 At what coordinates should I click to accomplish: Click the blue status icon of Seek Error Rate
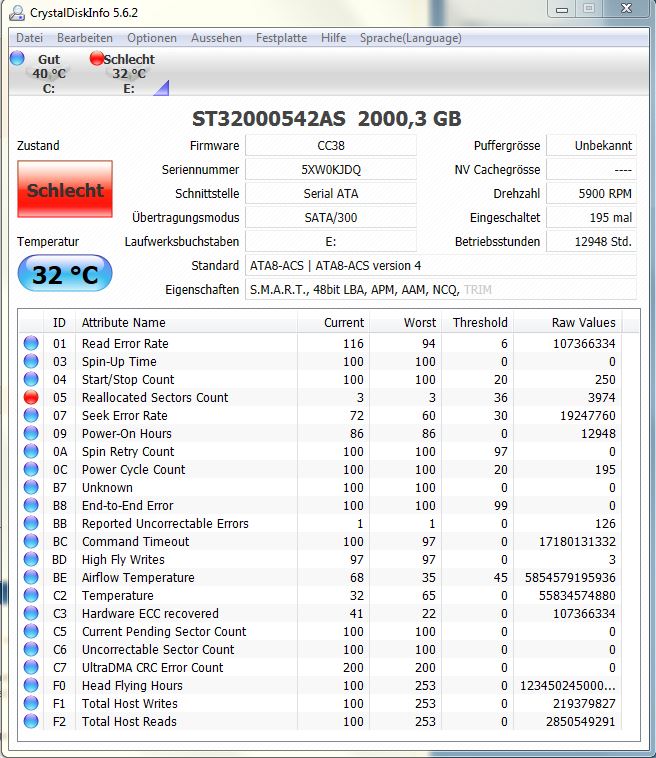coord(31,415)
